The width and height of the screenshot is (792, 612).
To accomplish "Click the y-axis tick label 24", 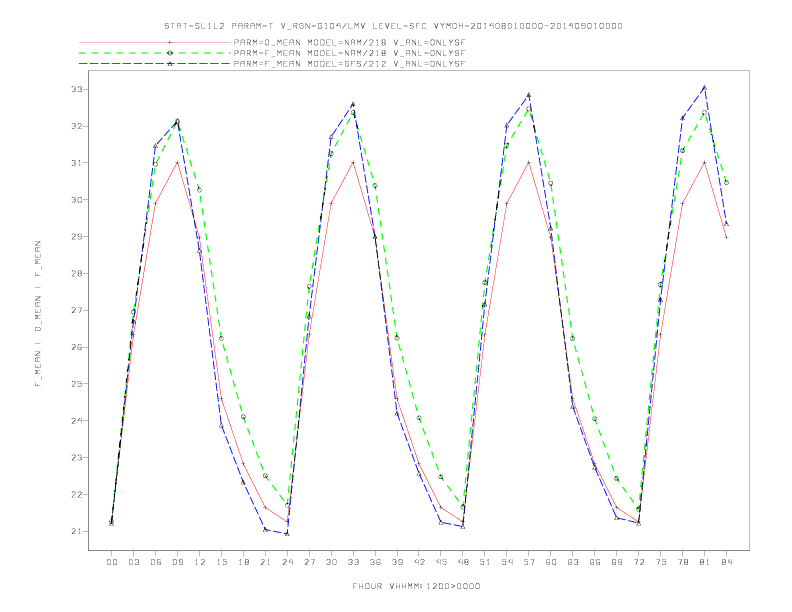I will pyautogui.click(x=77, y=421).
